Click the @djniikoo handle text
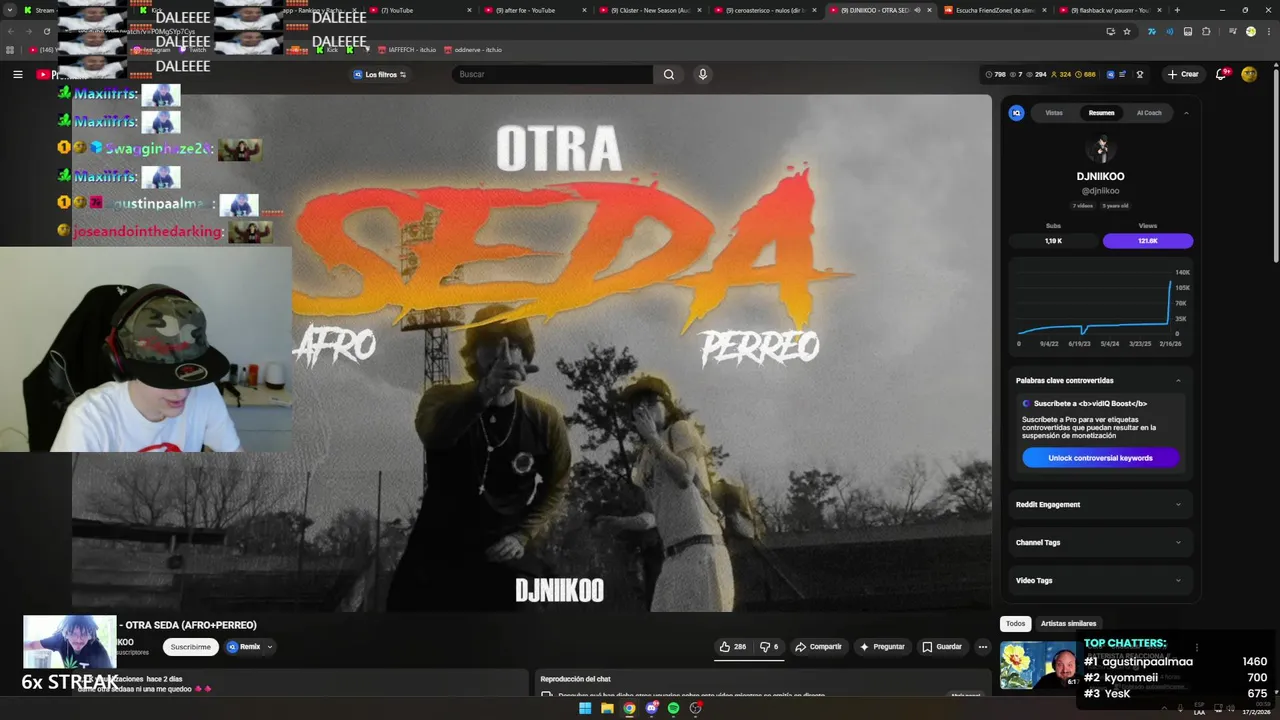 pos(1100,191)
